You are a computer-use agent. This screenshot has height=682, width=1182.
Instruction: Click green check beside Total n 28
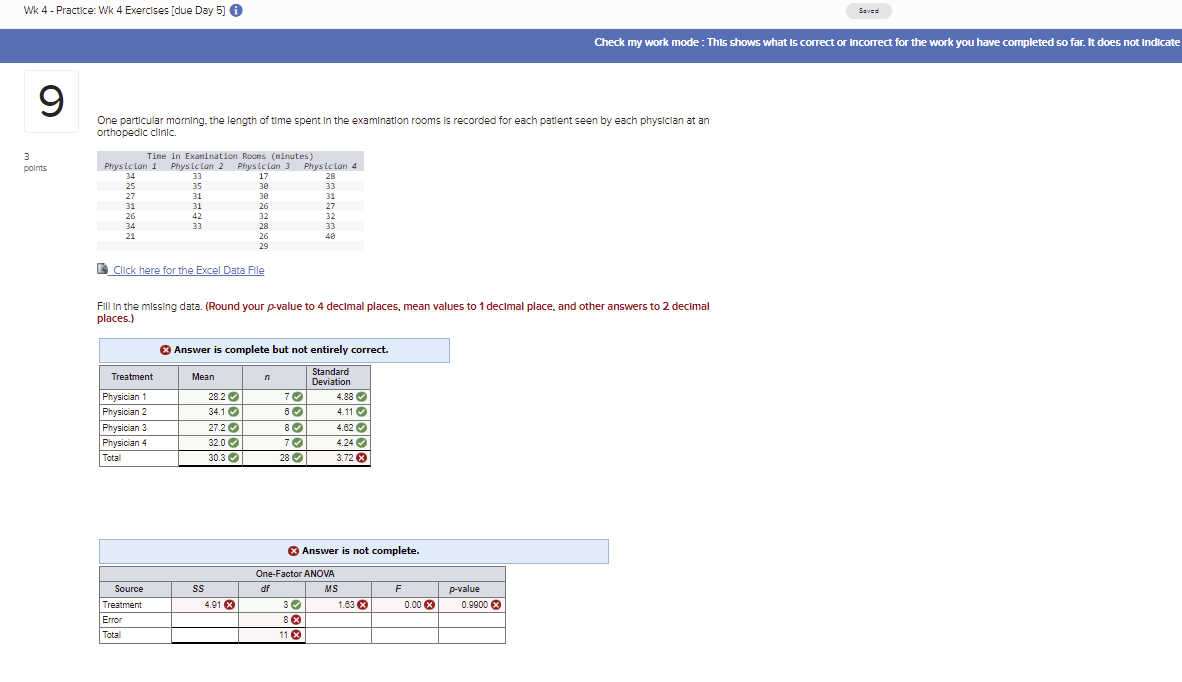298,458
